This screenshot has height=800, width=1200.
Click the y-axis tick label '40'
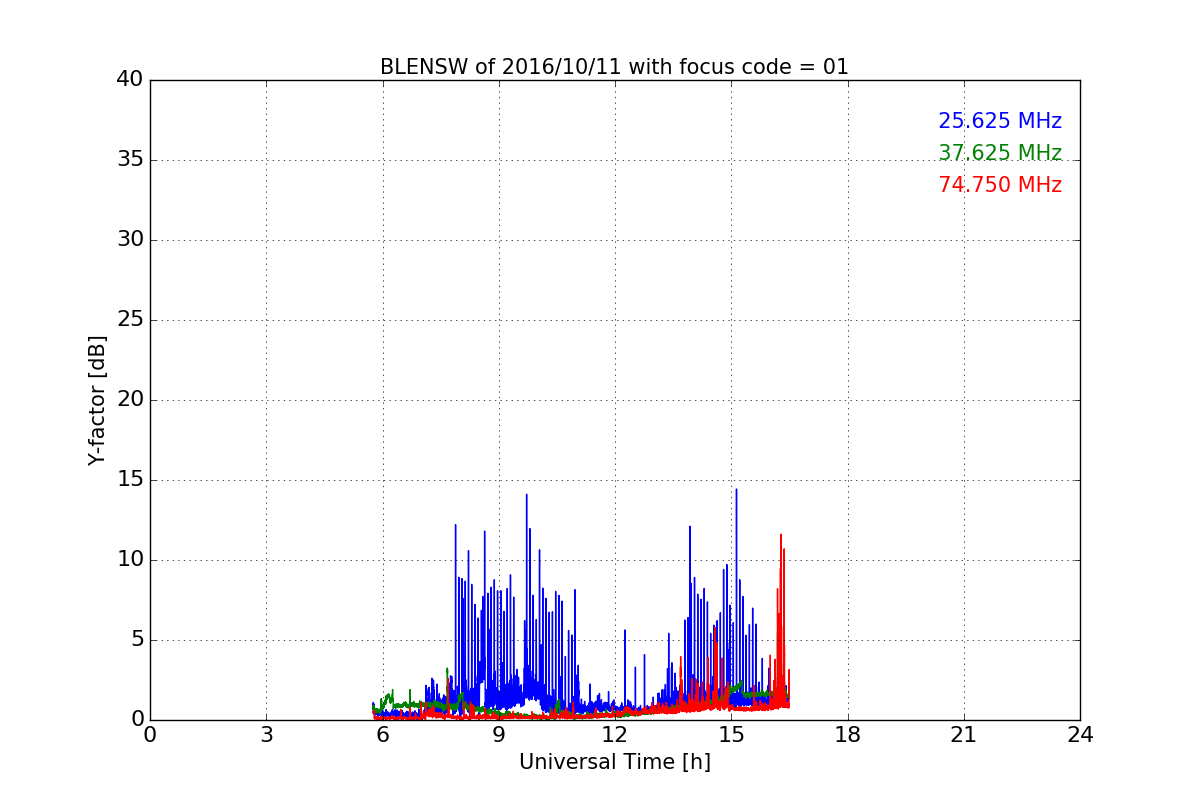[130, 80]
